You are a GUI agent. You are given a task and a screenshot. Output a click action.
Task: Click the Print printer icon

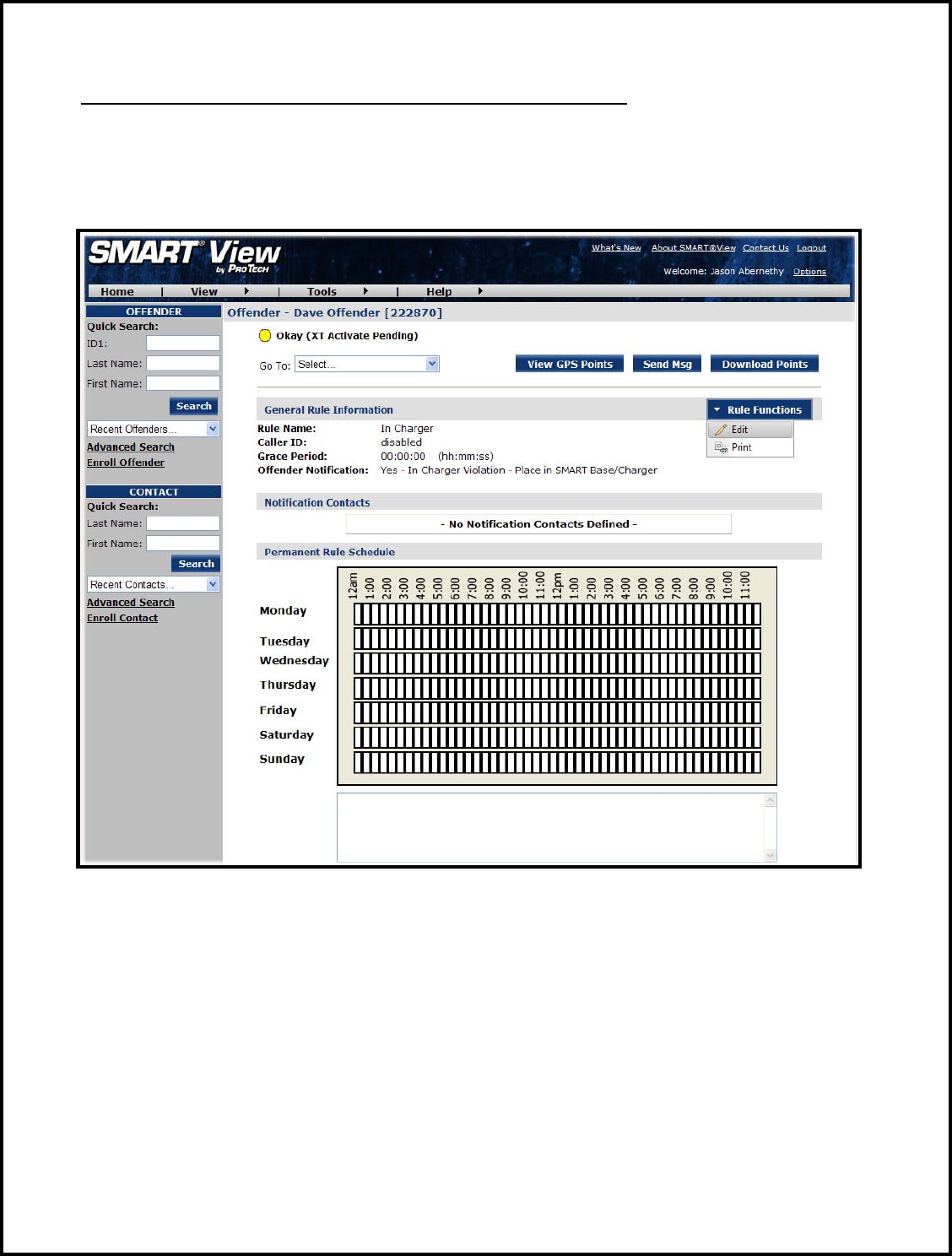[721, 447]
